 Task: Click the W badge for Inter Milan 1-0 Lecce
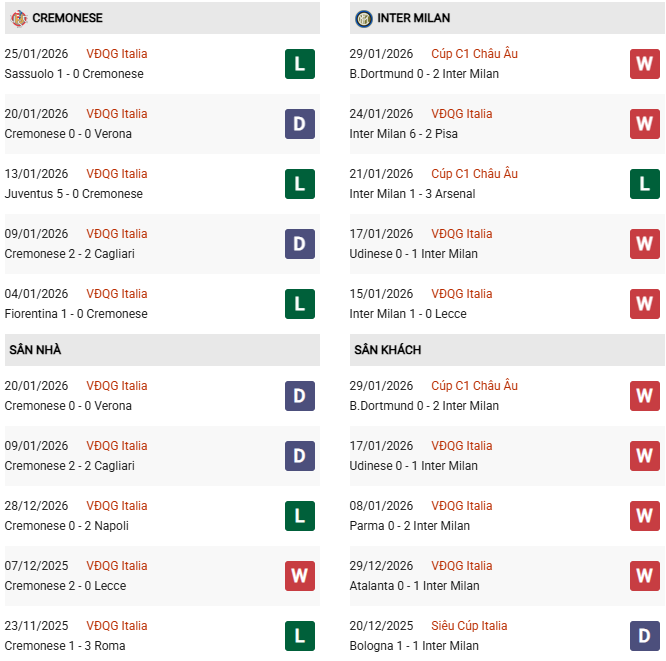coord(645,304)
